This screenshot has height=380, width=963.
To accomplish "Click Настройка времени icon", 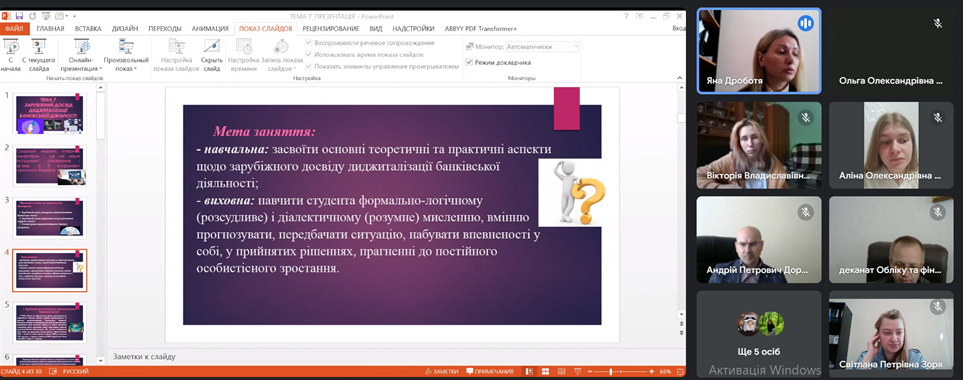I will [244, 47].
